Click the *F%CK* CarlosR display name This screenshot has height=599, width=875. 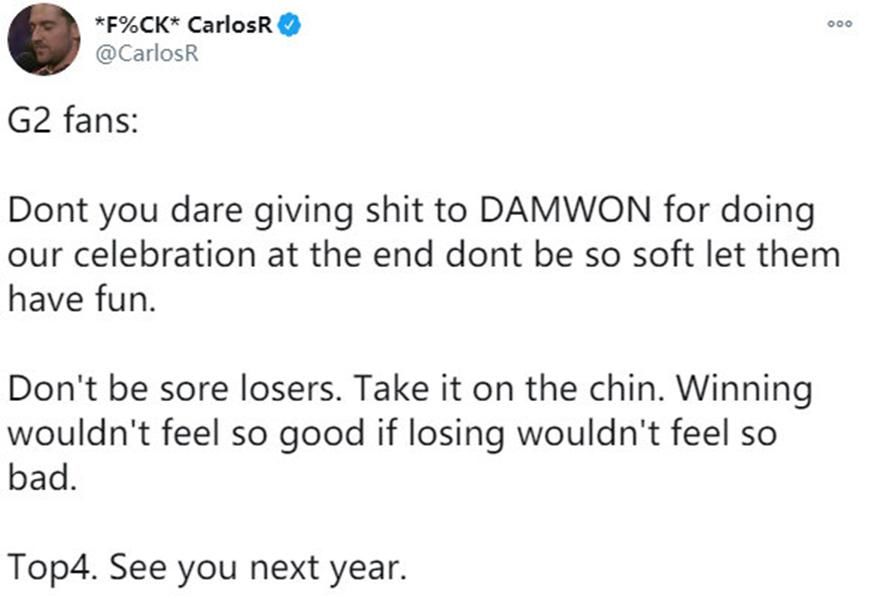(x=183, y=25)
